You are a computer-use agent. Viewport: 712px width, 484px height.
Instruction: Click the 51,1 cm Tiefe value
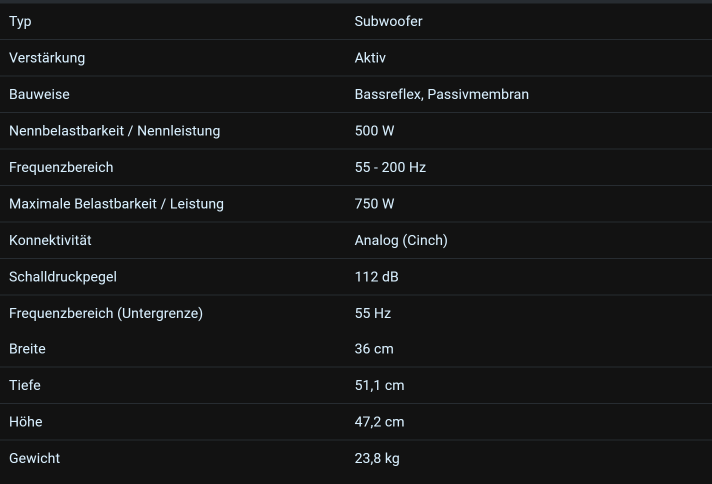379,385
